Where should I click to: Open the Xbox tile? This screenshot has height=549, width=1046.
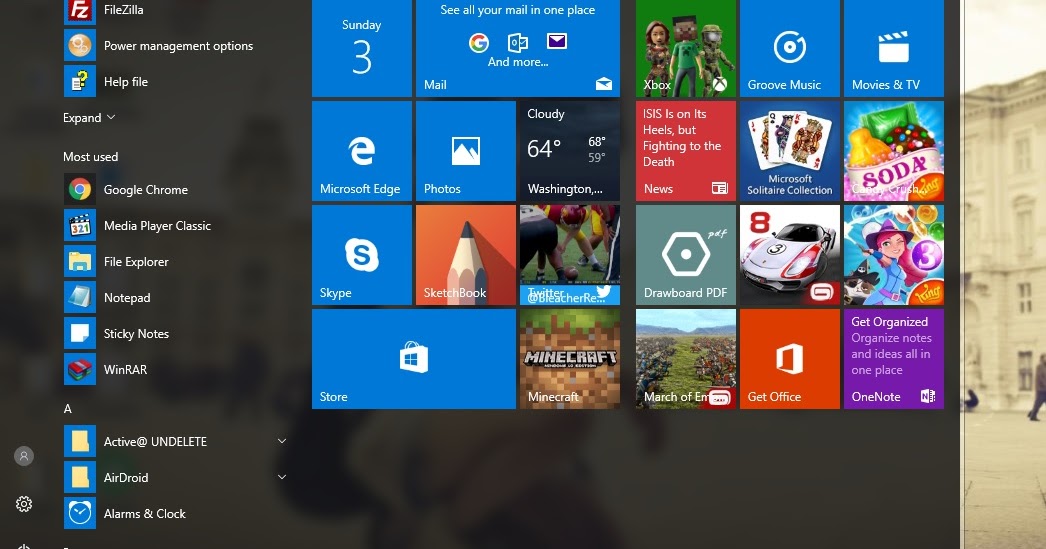[x=686, y=48]
